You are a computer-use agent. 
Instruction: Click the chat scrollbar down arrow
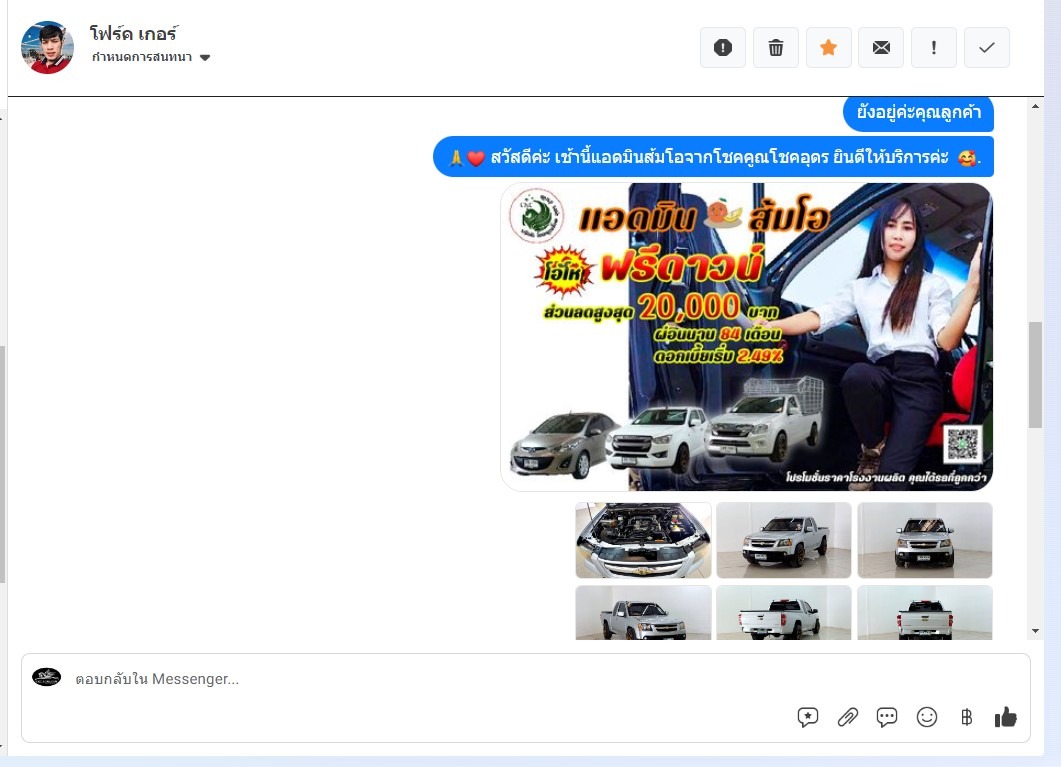pos(1035,631)
